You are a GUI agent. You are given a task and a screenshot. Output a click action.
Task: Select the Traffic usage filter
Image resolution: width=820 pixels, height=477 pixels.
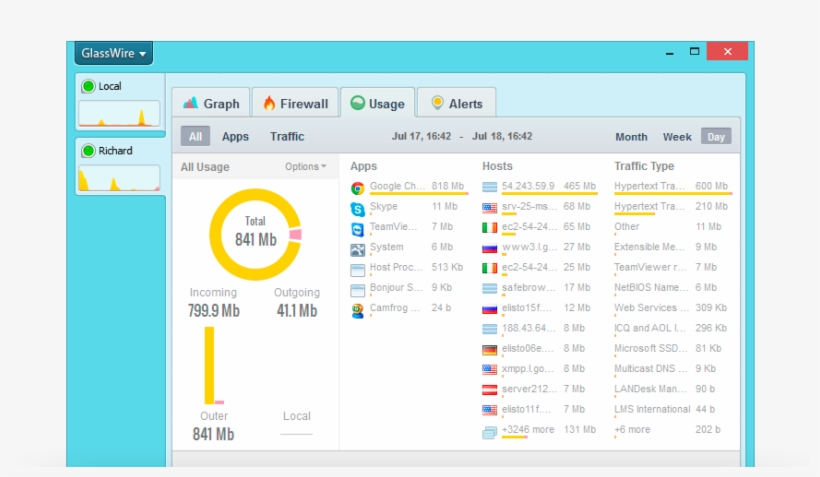click(x=287, y=137)
